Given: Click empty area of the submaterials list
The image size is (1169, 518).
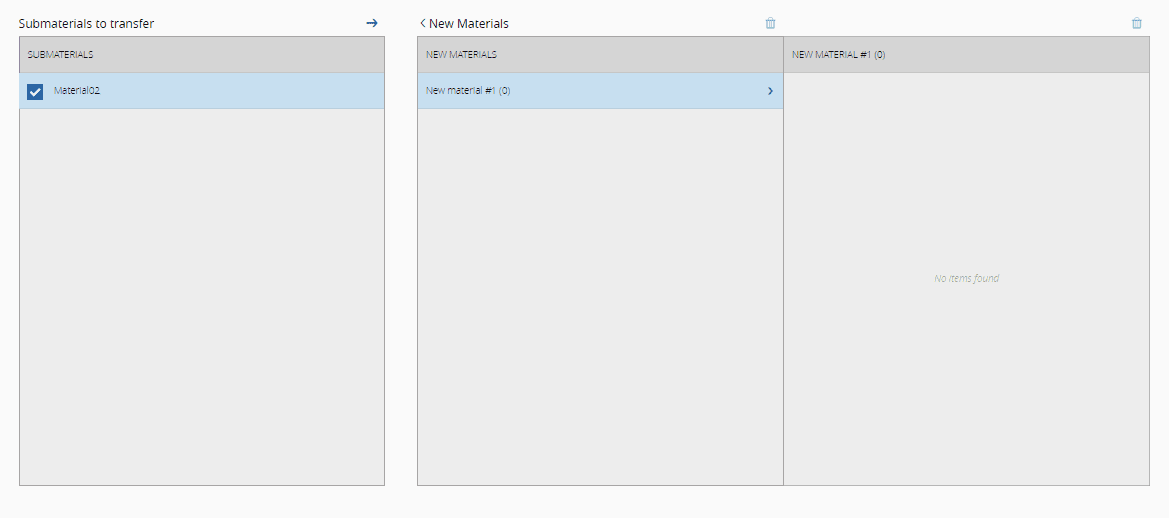Looking at the screenshot, I should (201, 300).
